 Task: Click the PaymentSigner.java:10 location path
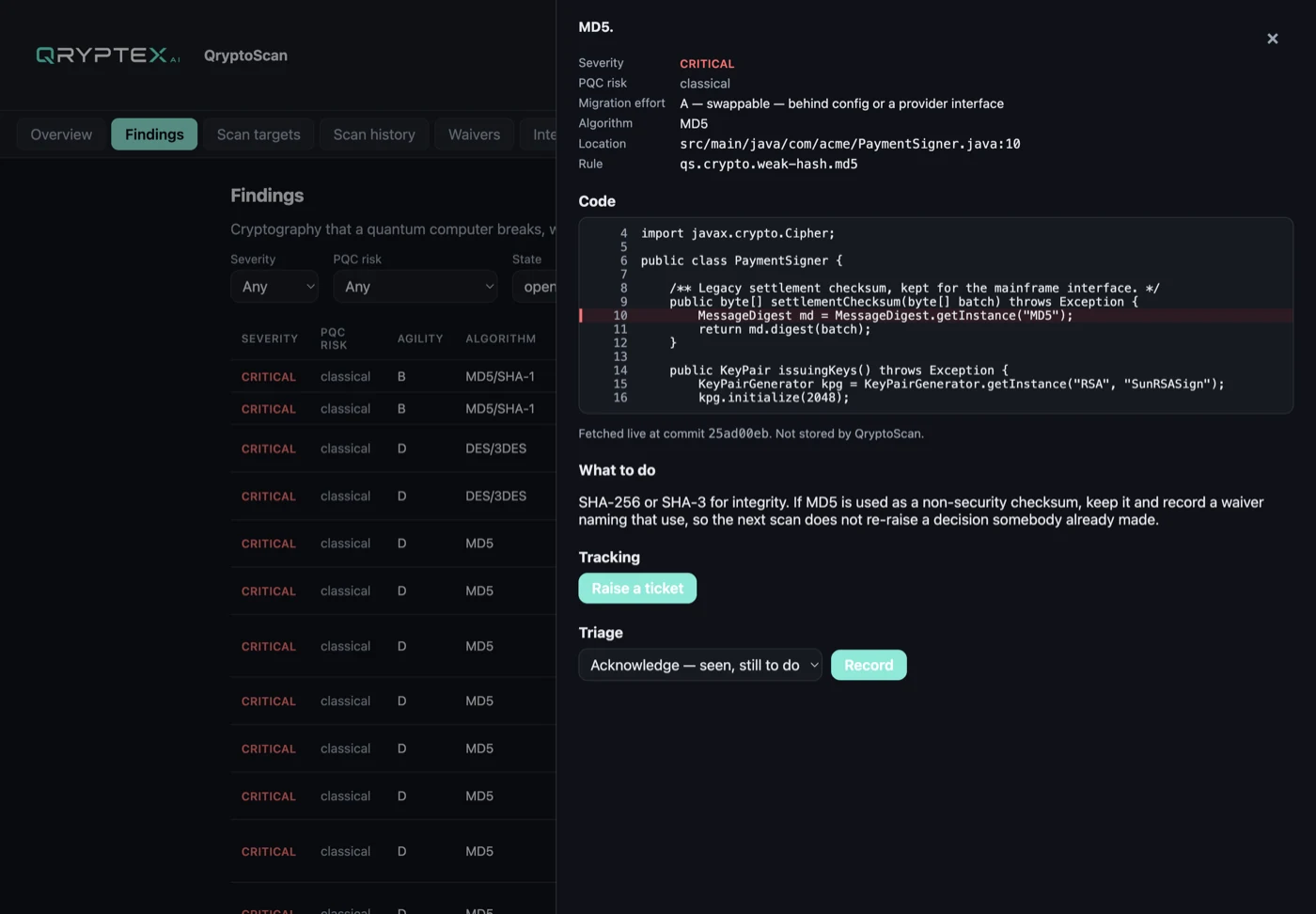click(850, 144)
